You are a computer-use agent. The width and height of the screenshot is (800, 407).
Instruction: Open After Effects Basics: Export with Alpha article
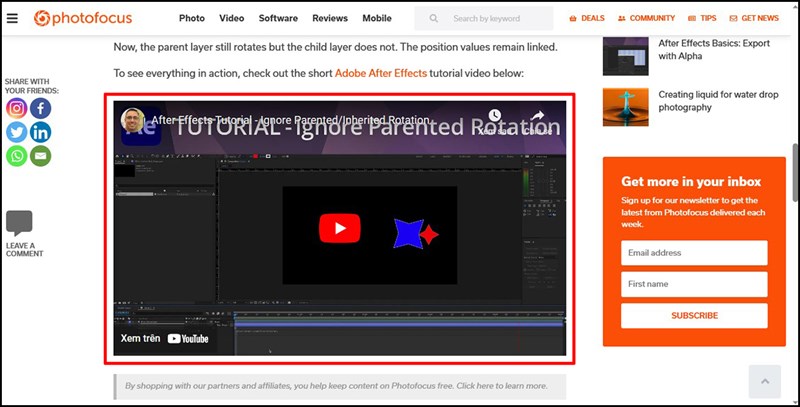(714, 49)
